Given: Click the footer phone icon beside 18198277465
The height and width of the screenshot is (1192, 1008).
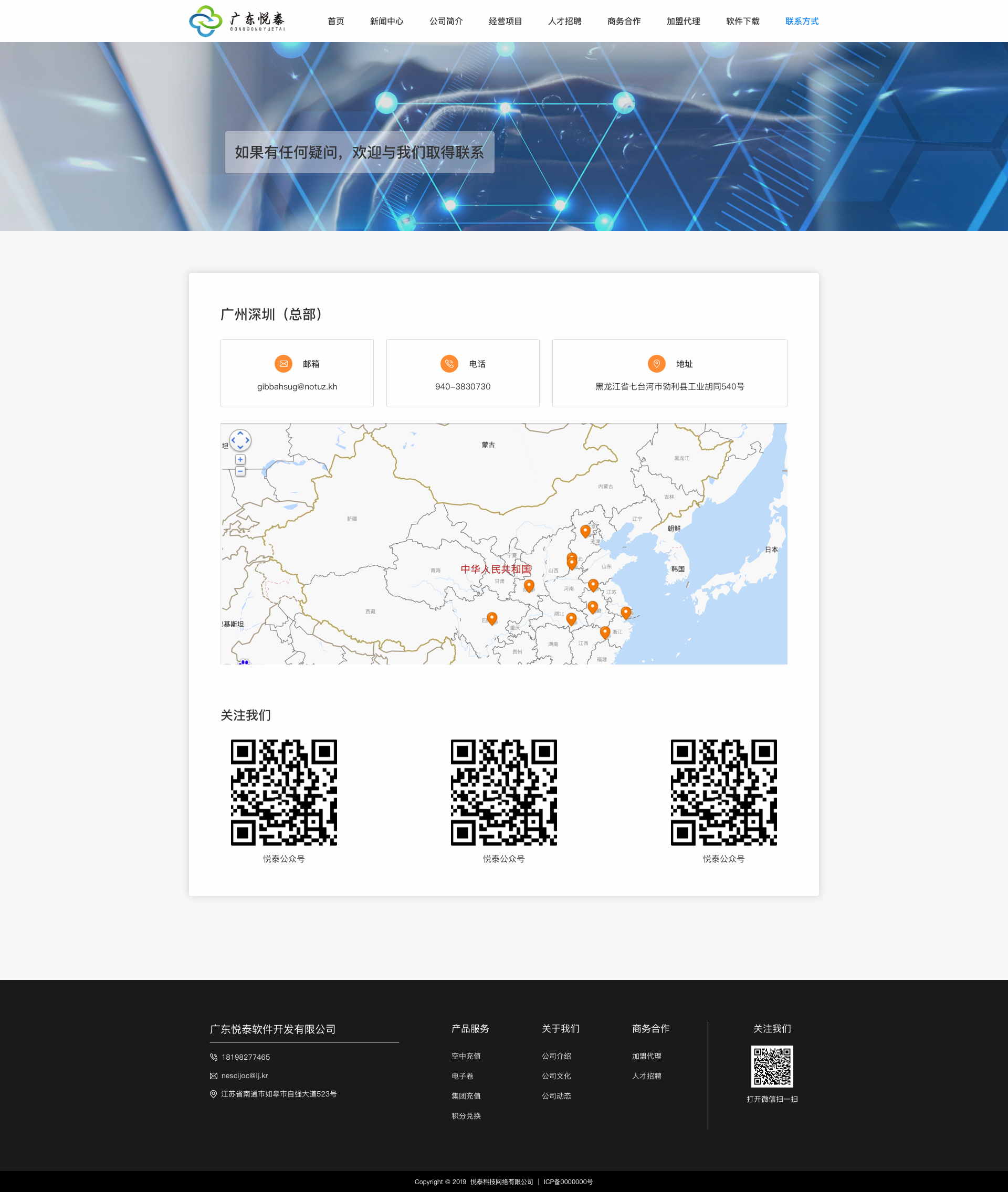Looking at the screenshot, I should pos(213,1057).
